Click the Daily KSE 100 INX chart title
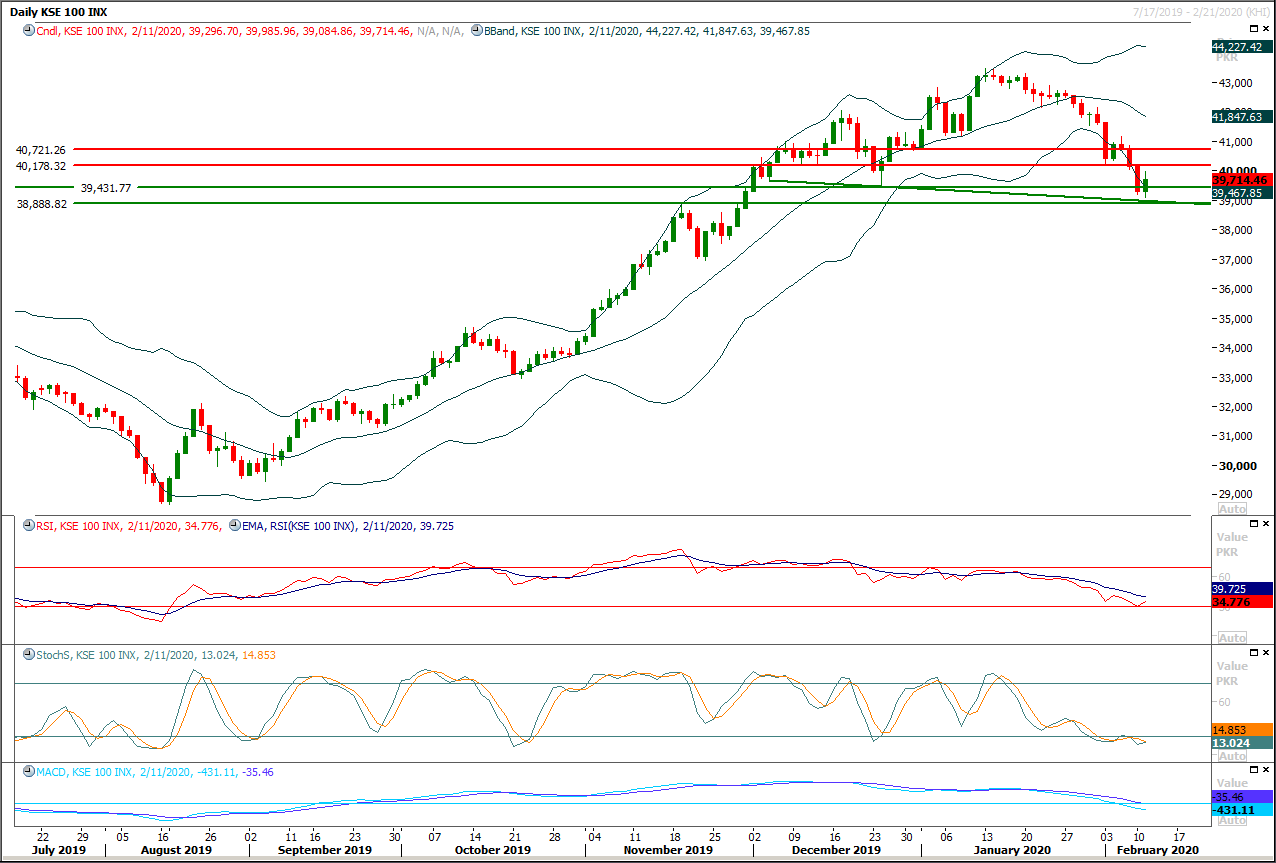 (58, 11)
